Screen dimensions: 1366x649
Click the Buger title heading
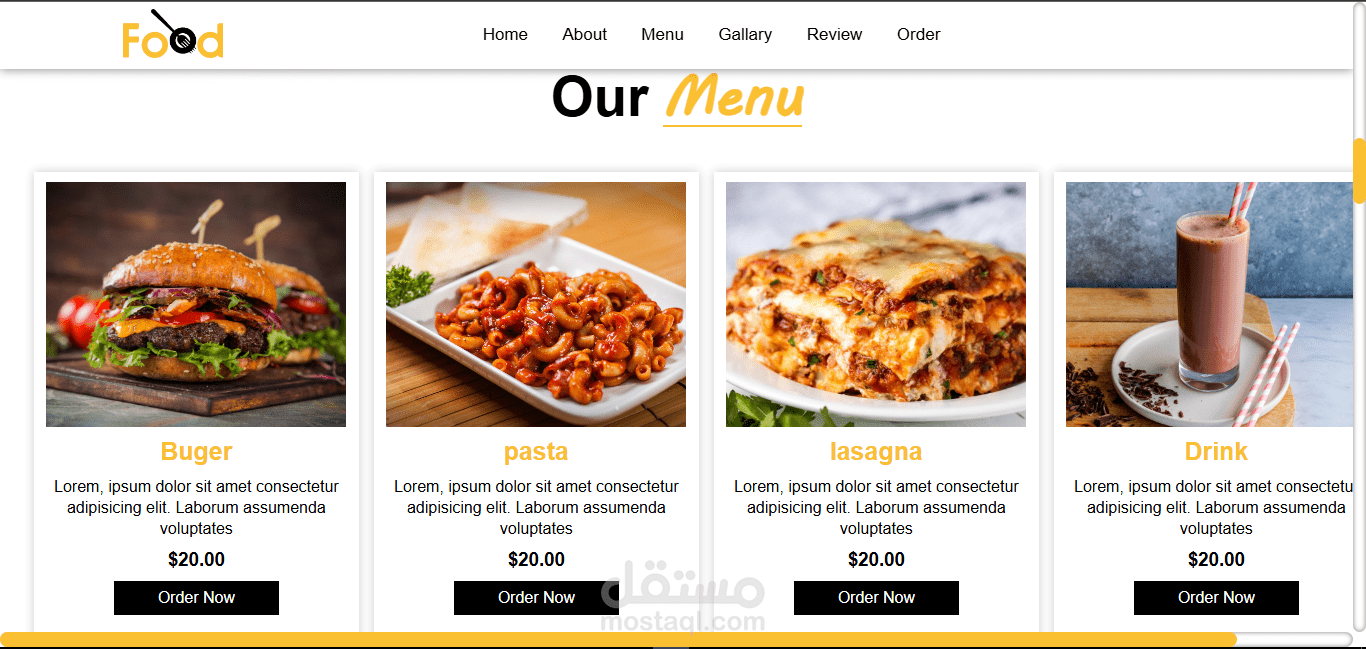196,452
